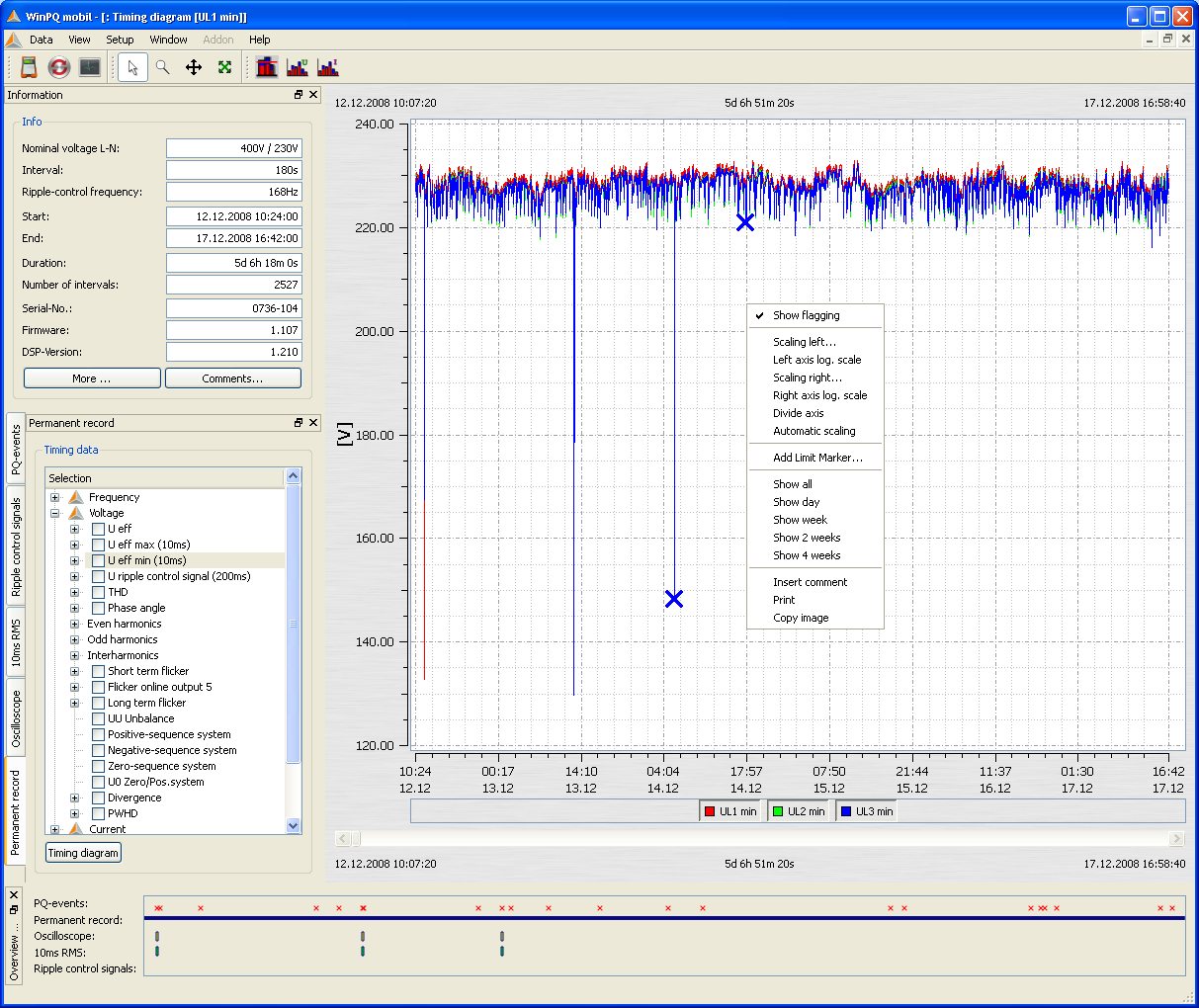This screenshot has height=1008, width=1199.
Task: Choose Show week in context menu
Action: coord(800,520)
